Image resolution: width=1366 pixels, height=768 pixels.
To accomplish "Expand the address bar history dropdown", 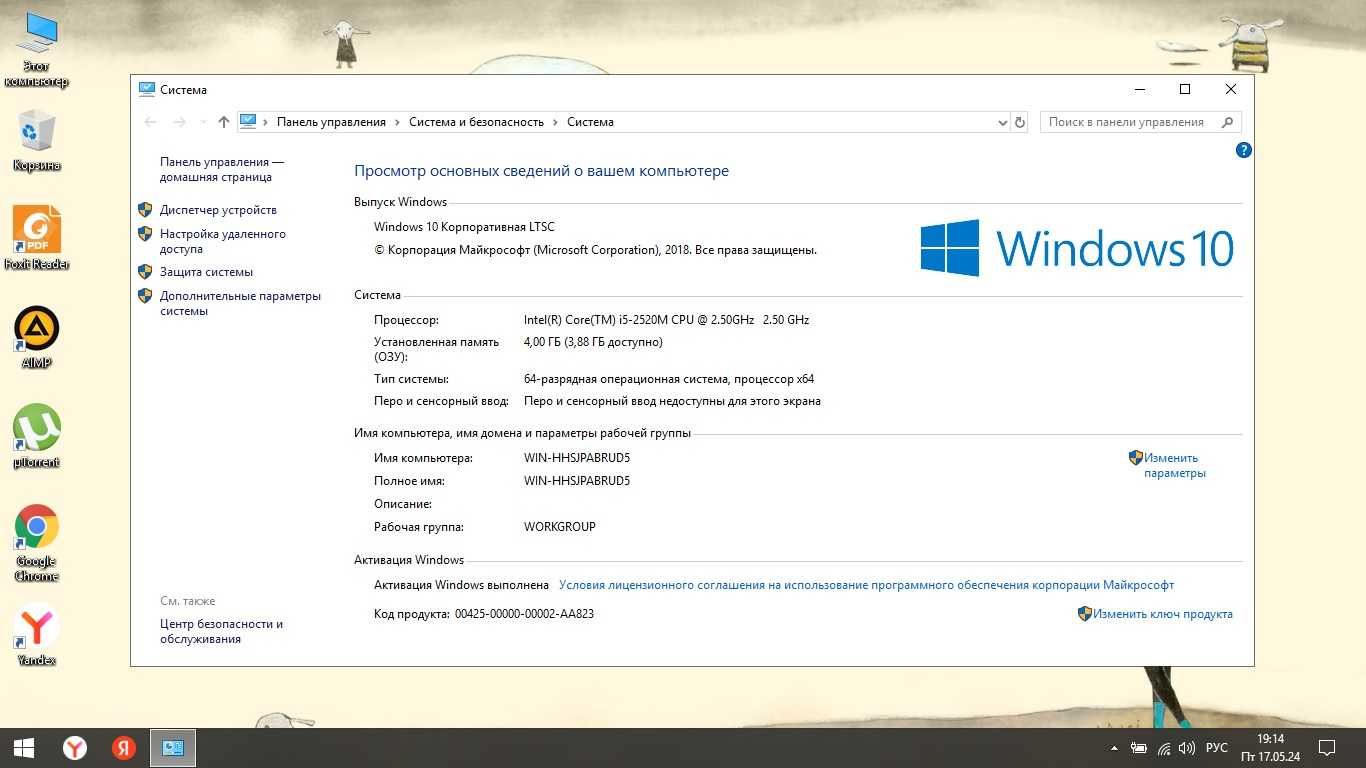I will (x=1003, y=122).
